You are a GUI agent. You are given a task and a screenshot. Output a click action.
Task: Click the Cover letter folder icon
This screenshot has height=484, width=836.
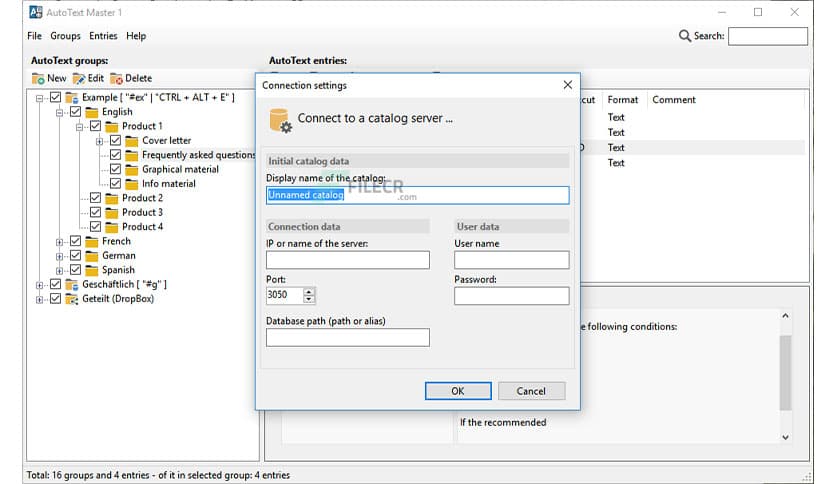(132, 141)
